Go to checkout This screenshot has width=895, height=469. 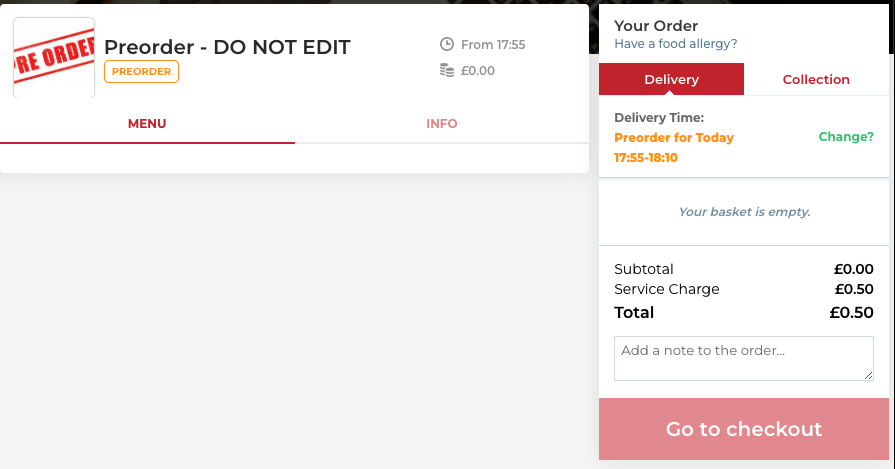click(744, 429)
